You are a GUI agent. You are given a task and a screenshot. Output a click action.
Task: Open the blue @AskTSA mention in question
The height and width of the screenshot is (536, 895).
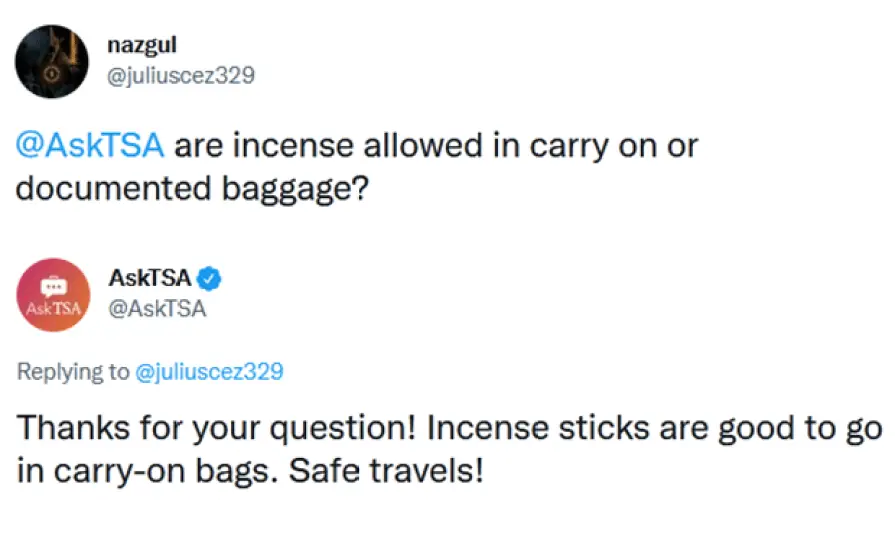(x=90, y=145)
